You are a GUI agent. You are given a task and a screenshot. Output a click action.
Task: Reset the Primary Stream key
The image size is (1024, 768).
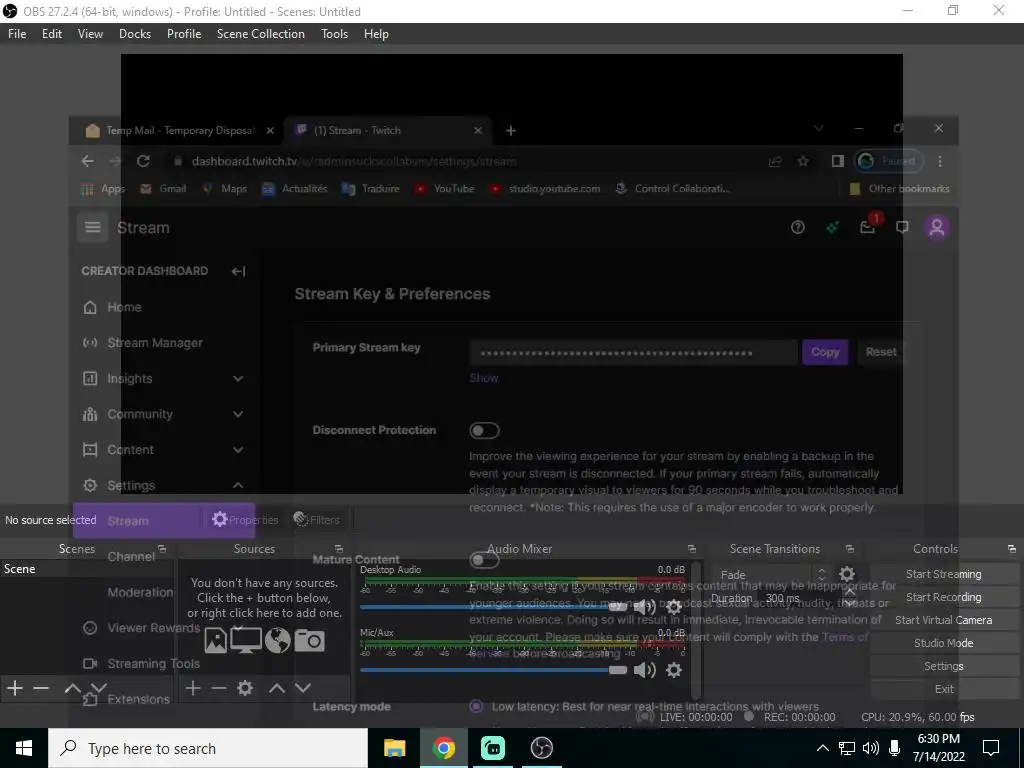pos(881,352)
